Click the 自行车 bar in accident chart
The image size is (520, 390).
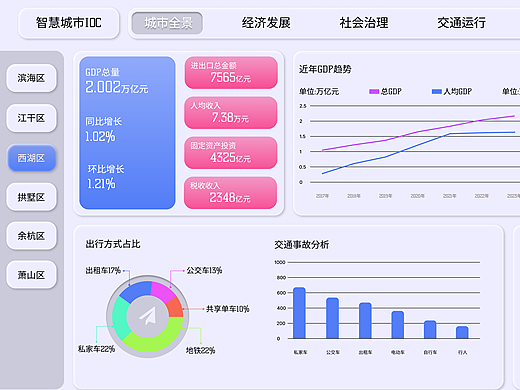[x=430, y=330]
